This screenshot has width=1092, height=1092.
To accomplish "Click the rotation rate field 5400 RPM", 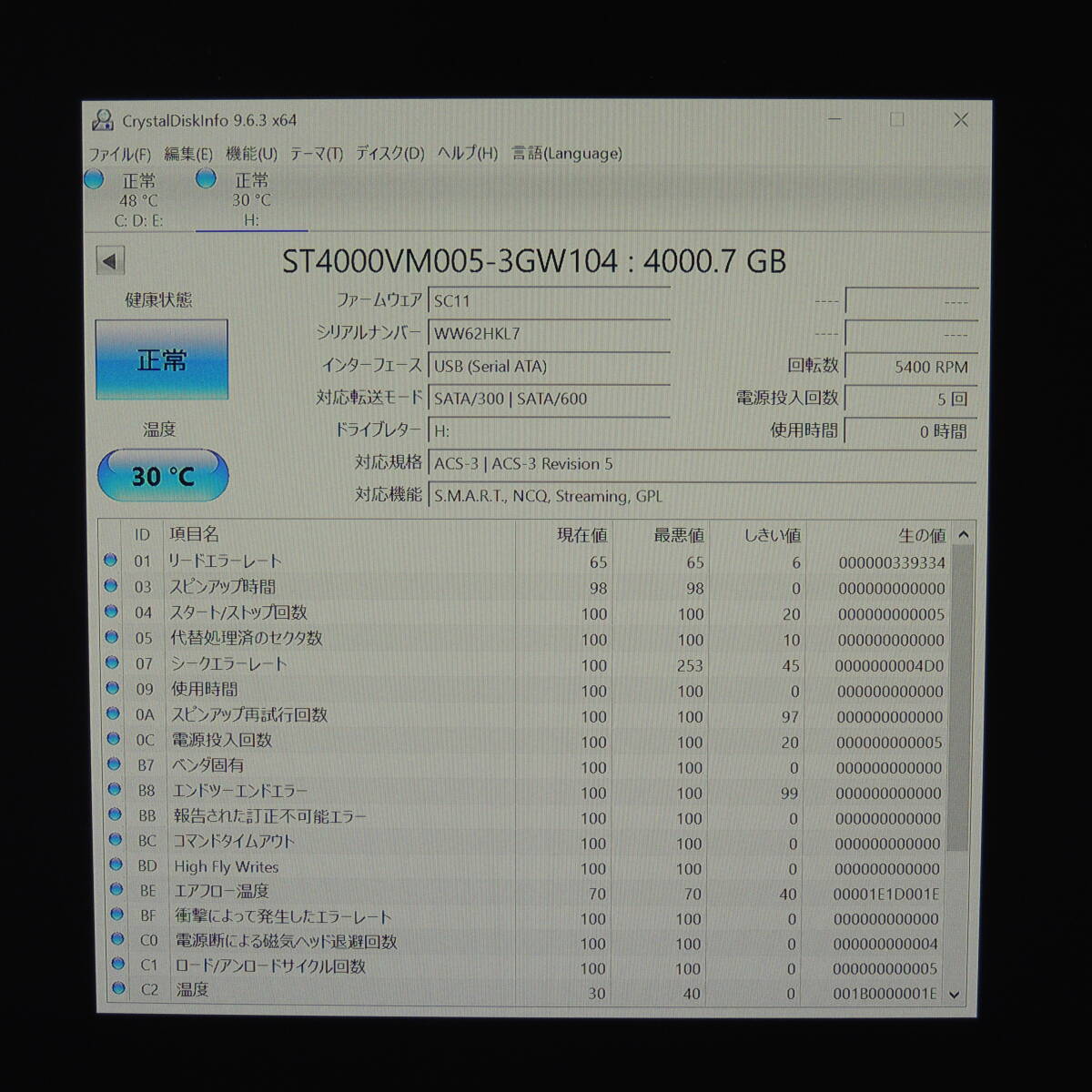I will click(911, 367).
